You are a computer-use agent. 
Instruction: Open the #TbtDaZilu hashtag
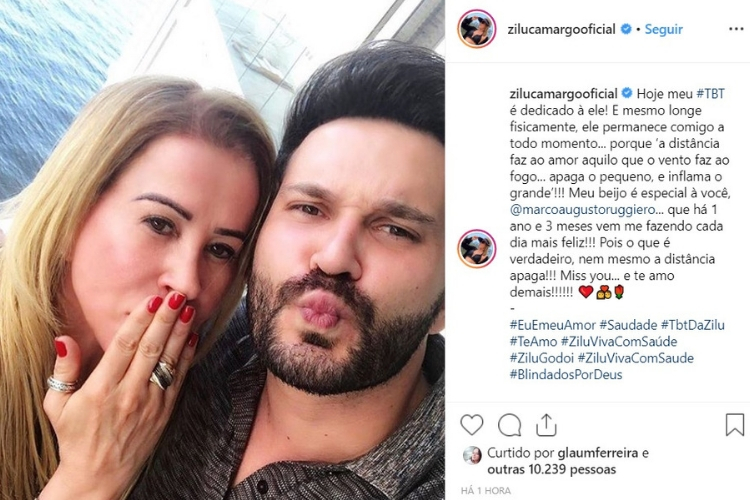tap(693, 325)
